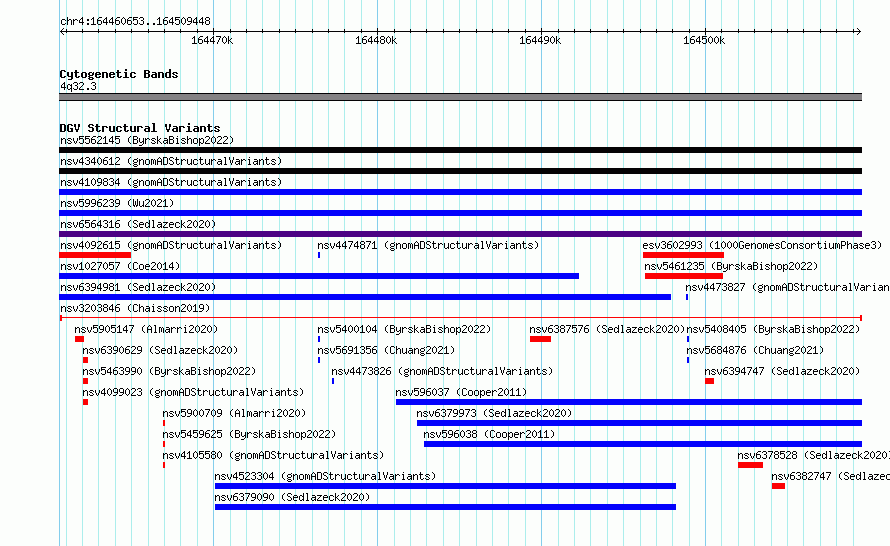The width and height of the screenshot is (890, 546).
Task: Select the nsv4473827 variant label
Action: tap(787, 287)
